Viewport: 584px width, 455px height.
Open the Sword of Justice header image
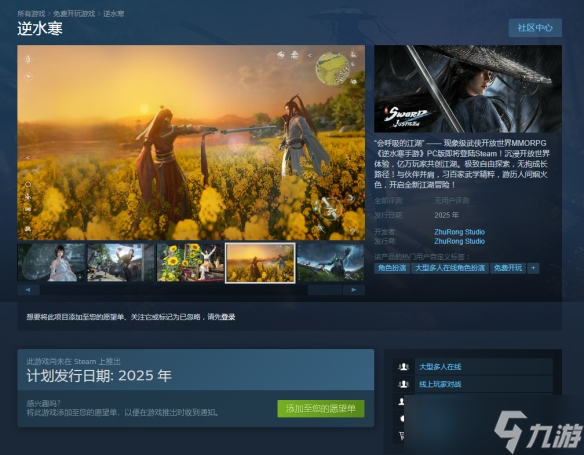pos(468,89)
